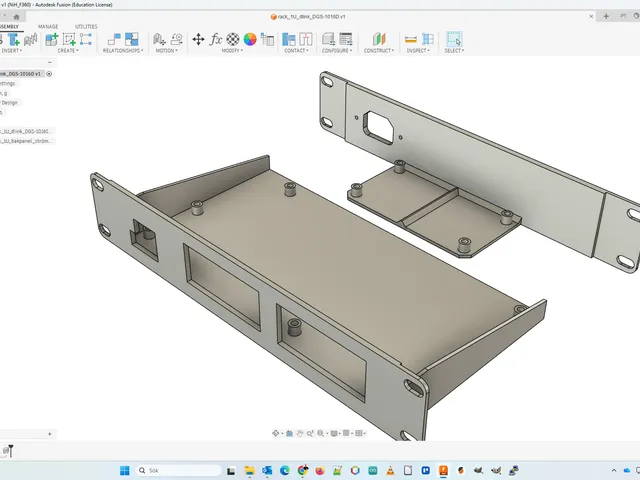
Task: Switch to the ASSEMBLY ribbon tab
Action: [9, 27]
